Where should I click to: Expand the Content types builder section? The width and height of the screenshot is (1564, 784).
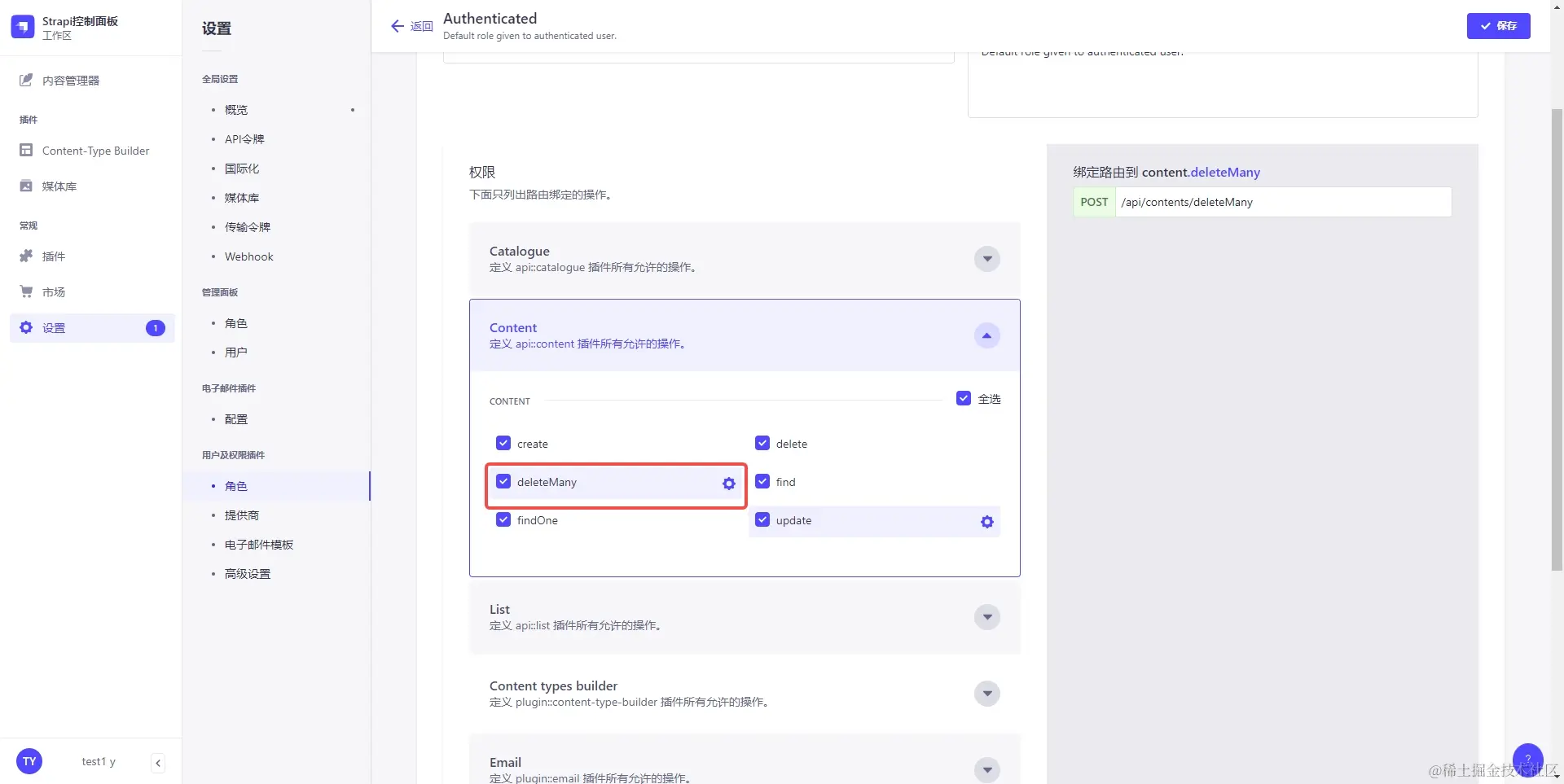987,694
